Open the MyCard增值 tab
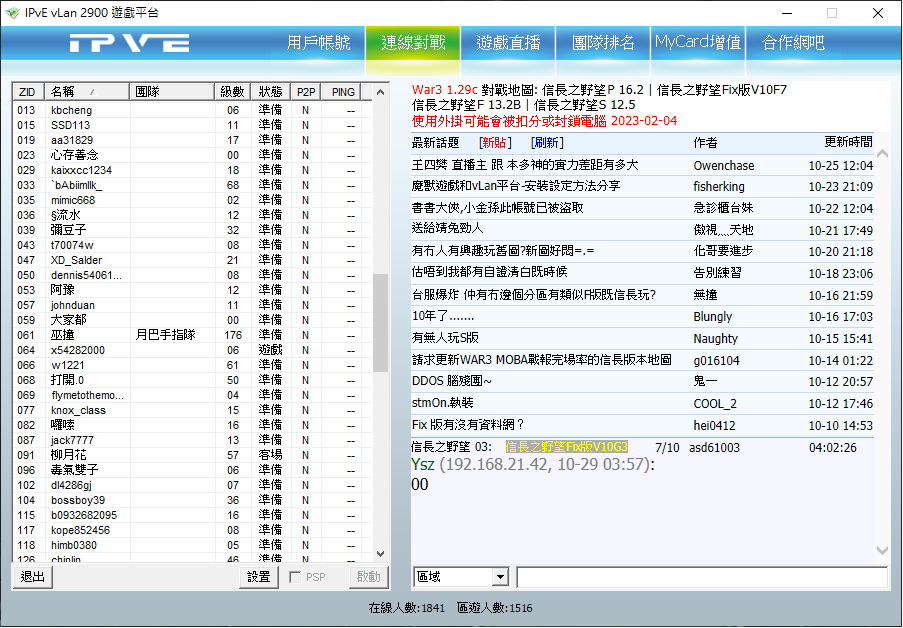 [x=698, y=43]
